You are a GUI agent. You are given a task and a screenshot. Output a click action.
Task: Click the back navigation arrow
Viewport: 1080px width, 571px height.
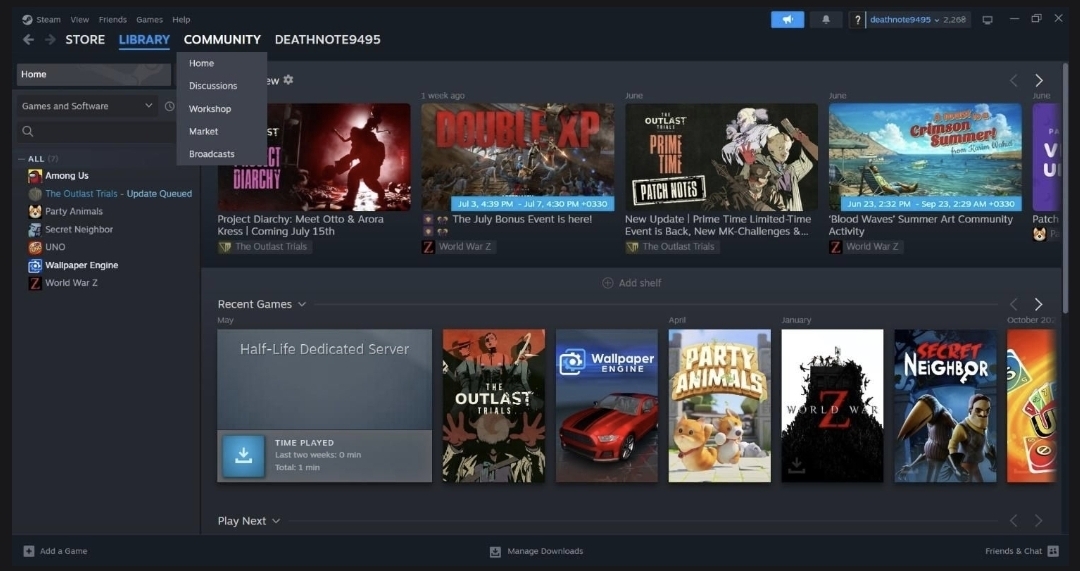pyautogui.click(x=28, y=39)
